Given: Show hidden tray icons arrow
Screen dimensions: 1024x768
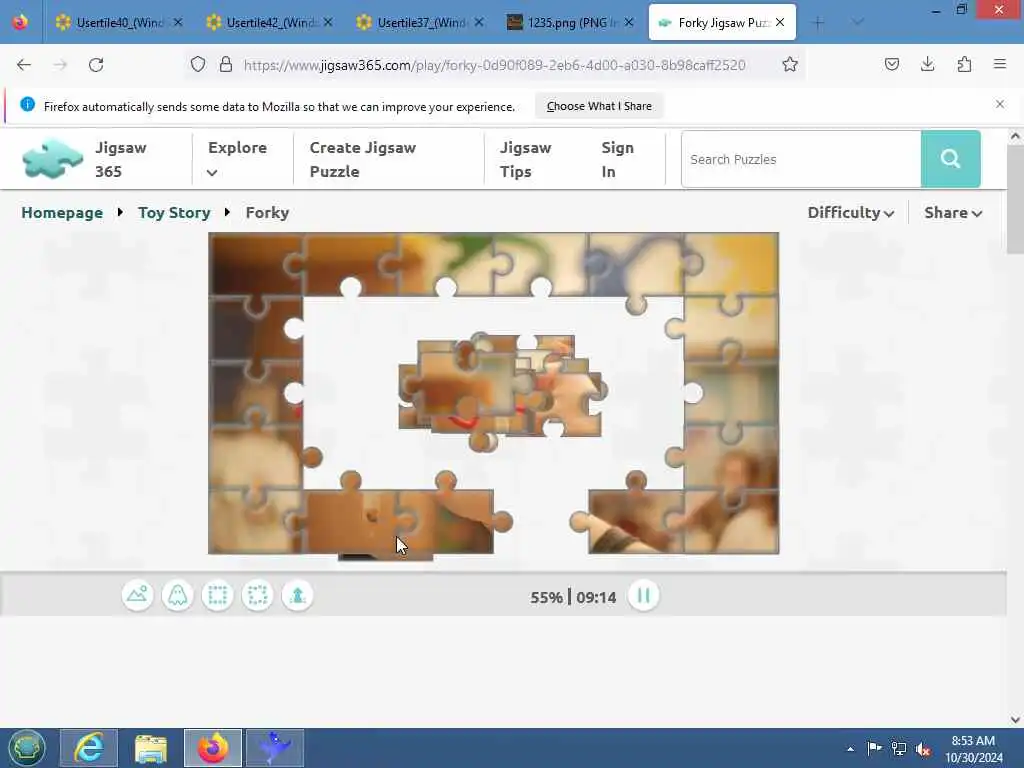Looking at the screenshot, I should point(850,749).
